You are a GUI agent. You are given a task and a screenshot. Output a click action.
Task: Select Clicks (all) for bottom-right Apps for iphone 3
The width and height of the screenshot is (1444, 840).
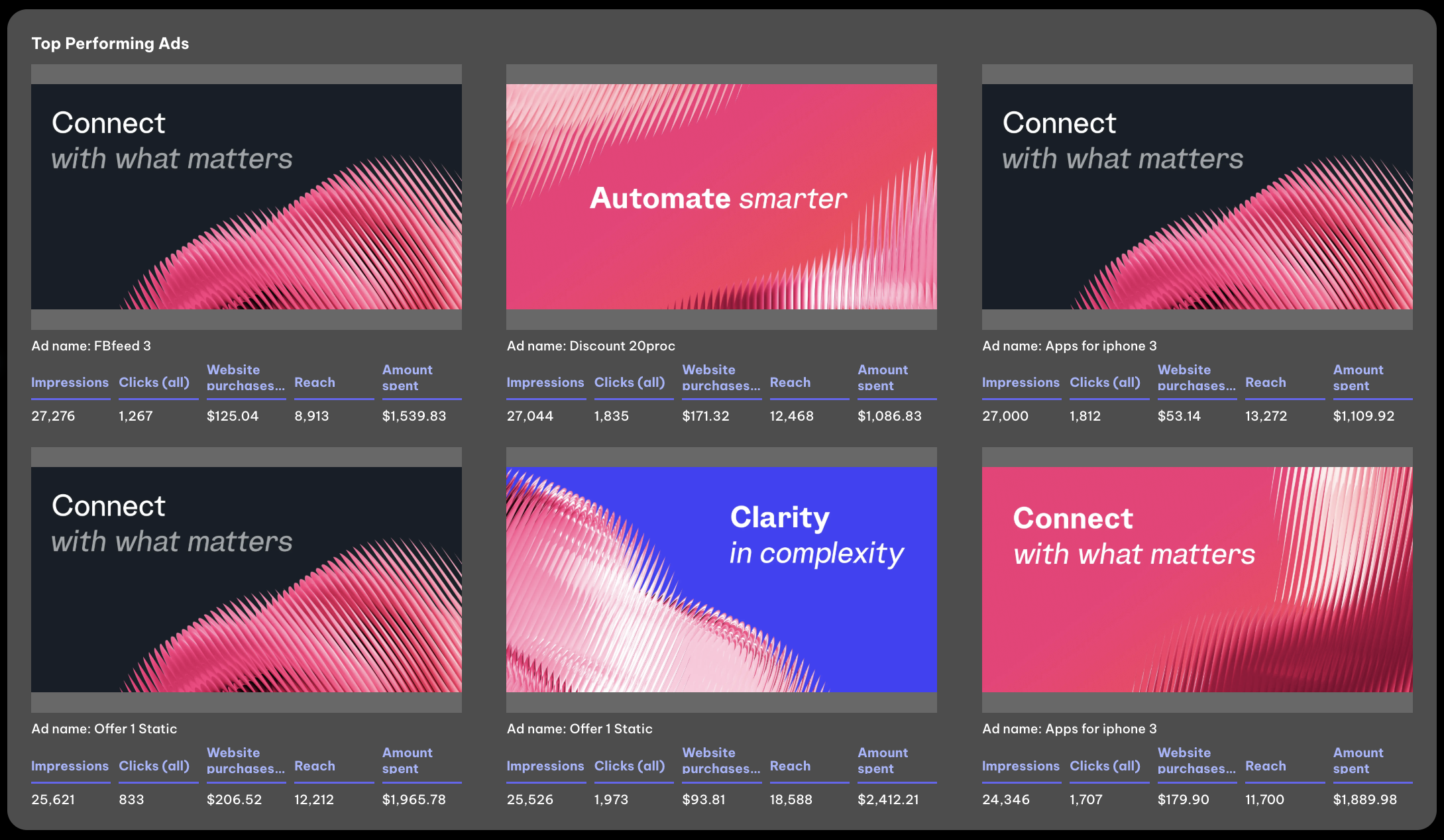point(1108,766)
